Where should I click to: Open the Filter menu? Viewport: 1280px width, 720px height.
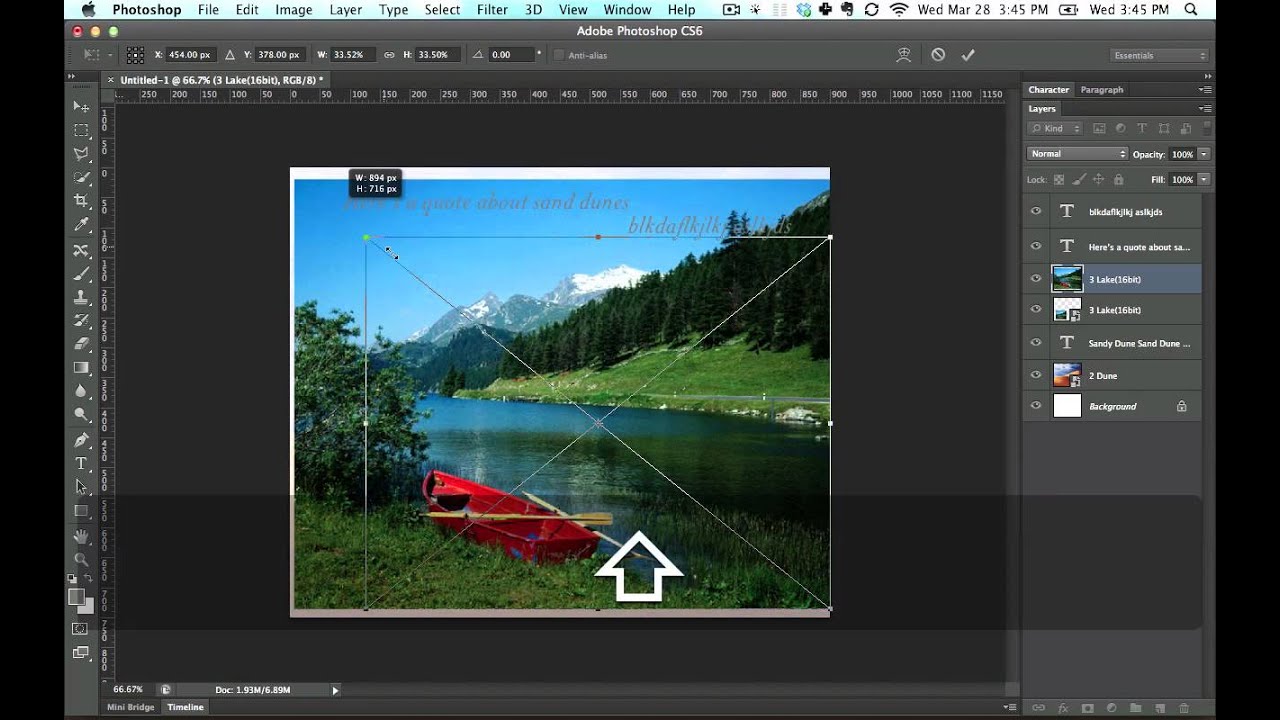pyautogui.click(x=492, y=10)
